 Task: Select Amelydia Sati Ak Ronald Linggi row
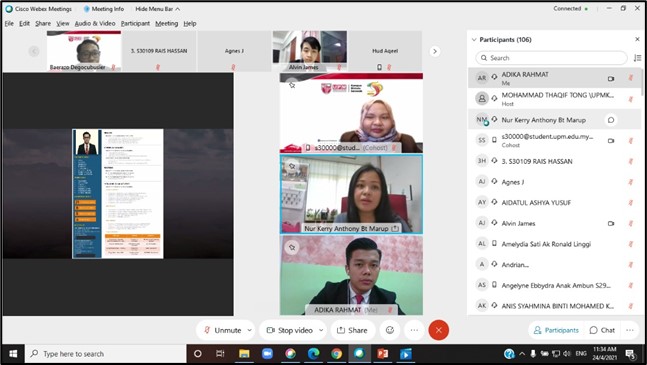pyautogui.click(x=554, y=244)
